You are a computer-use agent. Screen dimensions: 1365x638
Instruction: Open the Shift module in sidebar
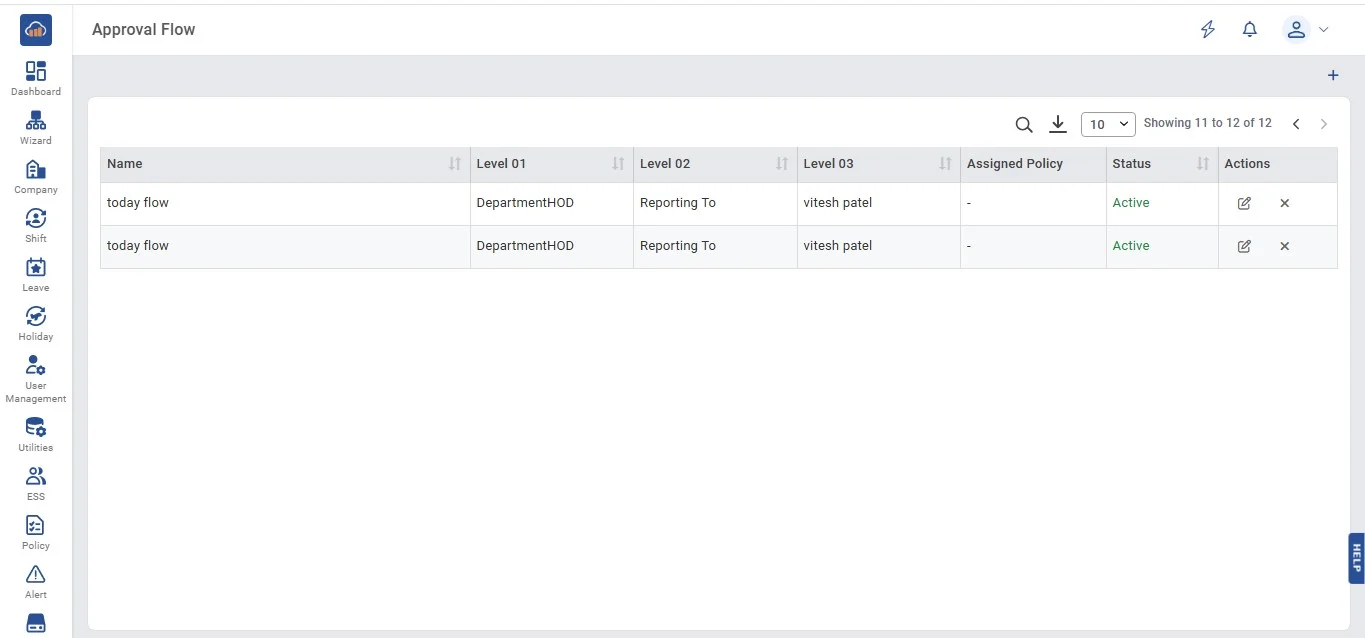pos(36,225)
